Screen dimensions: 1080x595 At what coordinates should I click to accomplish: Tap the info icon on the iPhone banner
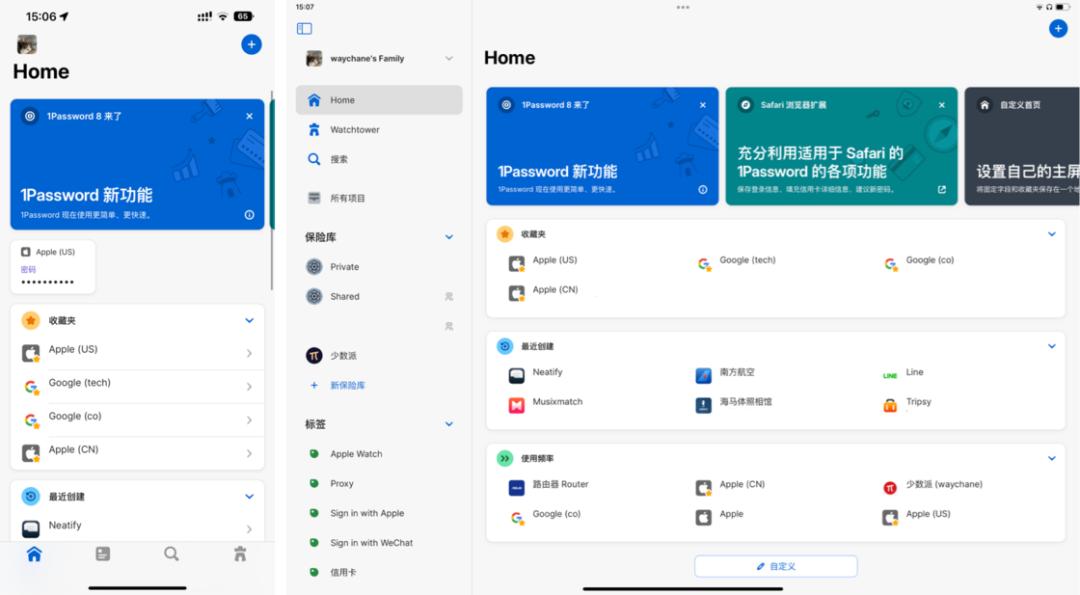pos(249,215)
